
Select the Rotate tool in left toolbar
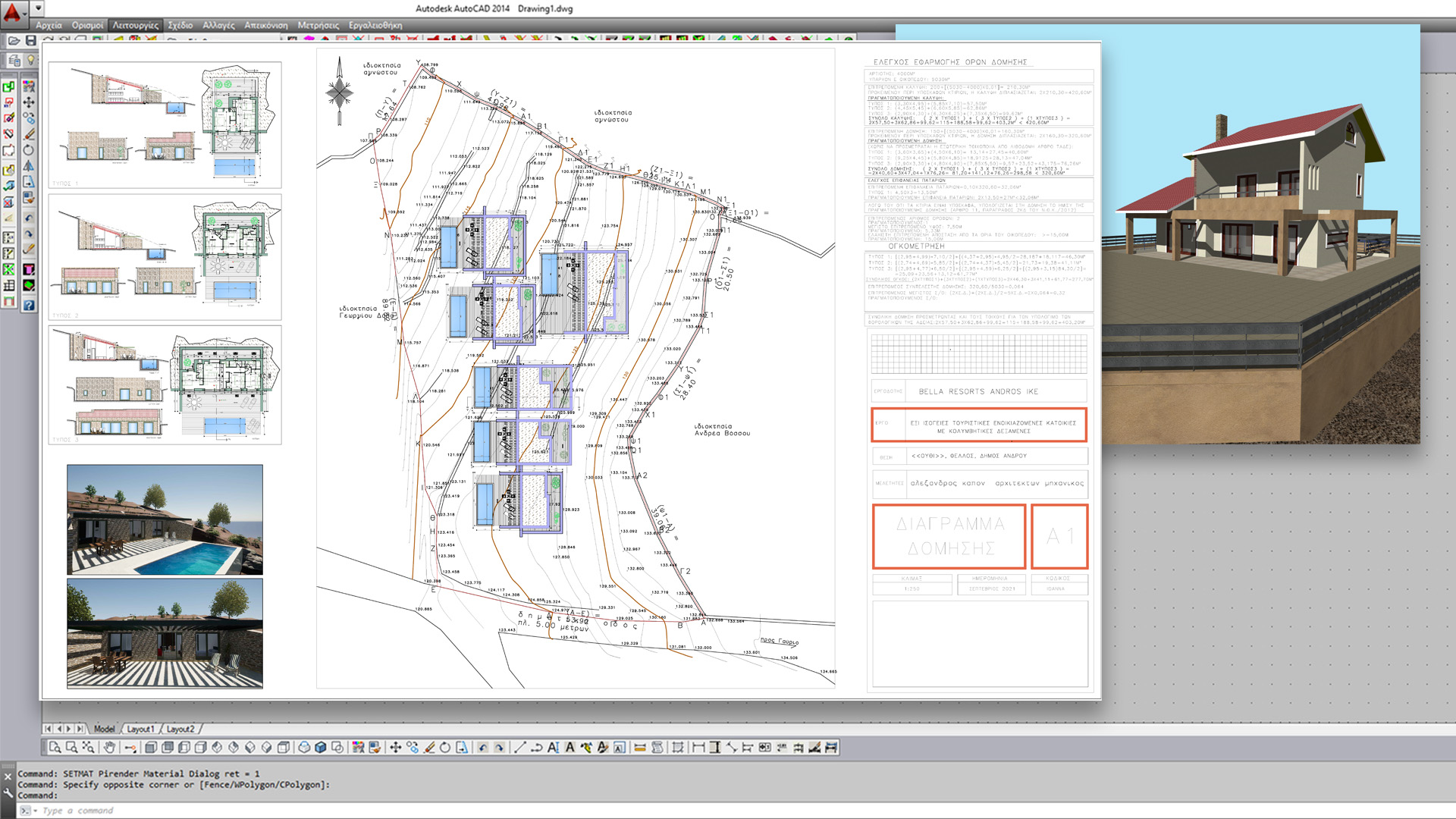coord(28,150)
